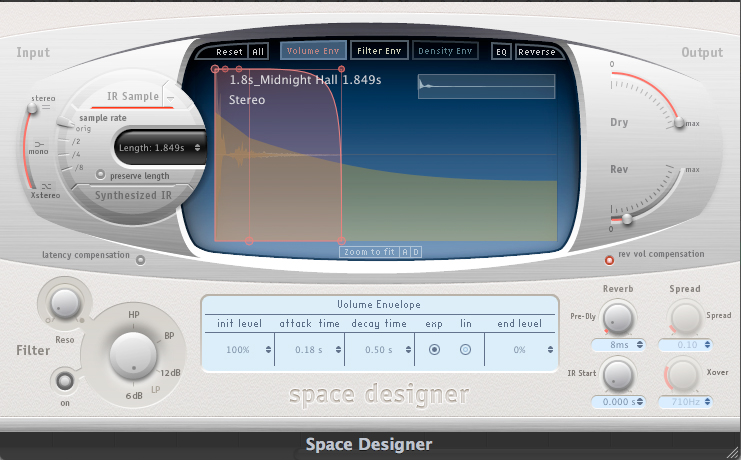
Task: Select 6dB LP filter mode
Action: [x=134, y=396]
